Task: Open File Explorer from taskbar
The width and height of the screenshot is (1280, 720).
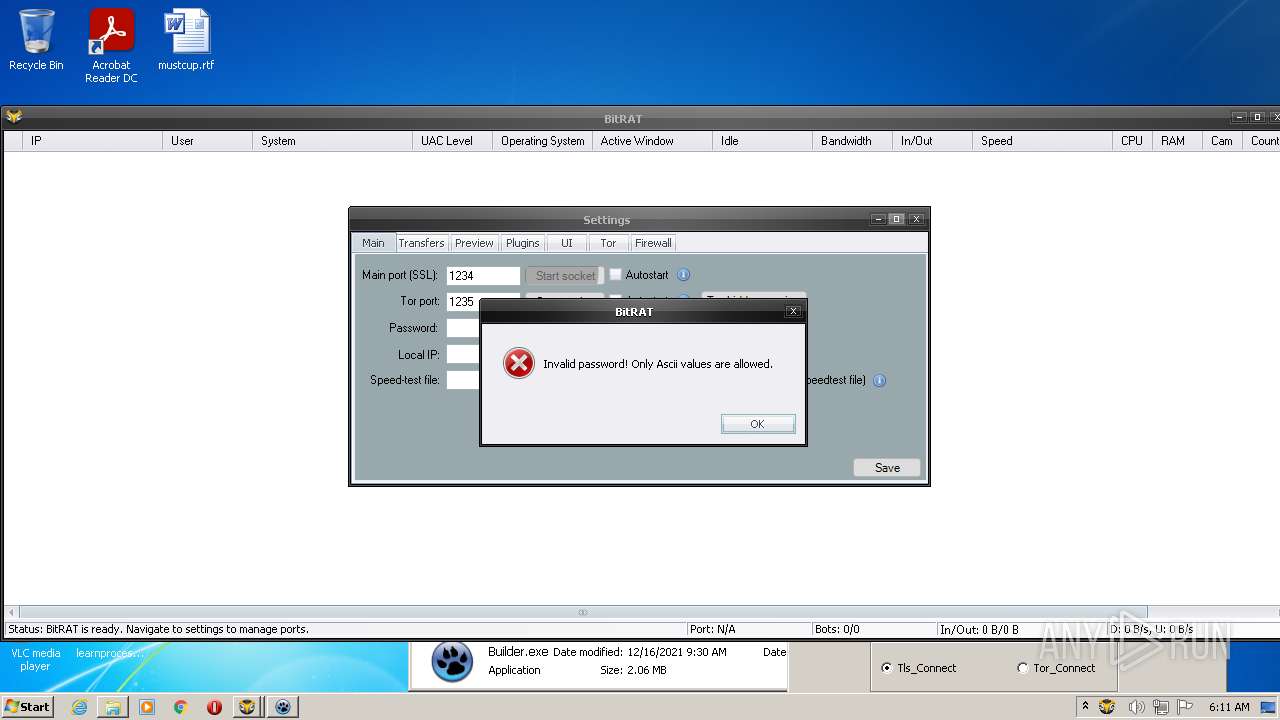Action: click(113, 707)
